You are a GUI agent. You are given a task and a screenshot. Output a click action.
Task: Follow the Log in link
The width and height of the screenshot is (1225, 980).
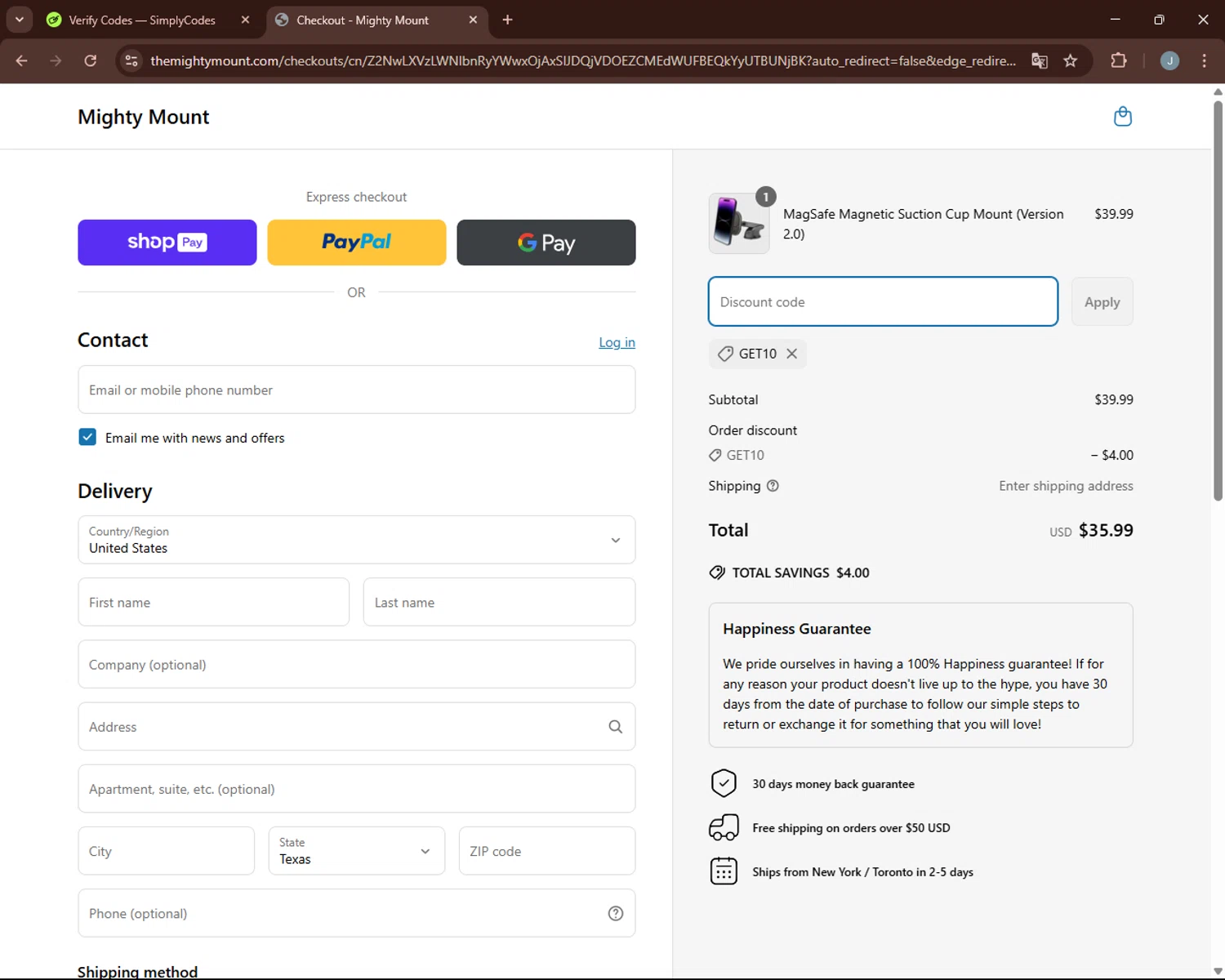pyautogui.click(x=617, y=342)
